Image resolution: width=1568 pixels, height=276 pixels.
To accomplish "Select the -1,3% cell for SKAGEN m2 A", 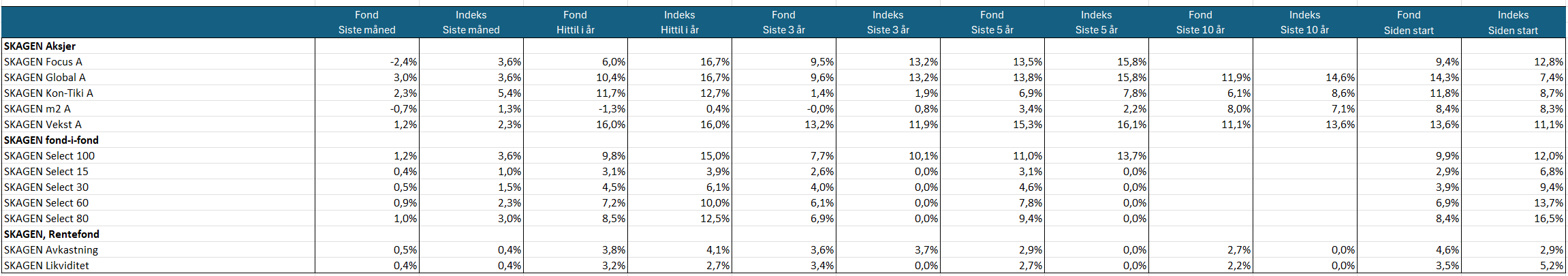I will coord(612,109).
